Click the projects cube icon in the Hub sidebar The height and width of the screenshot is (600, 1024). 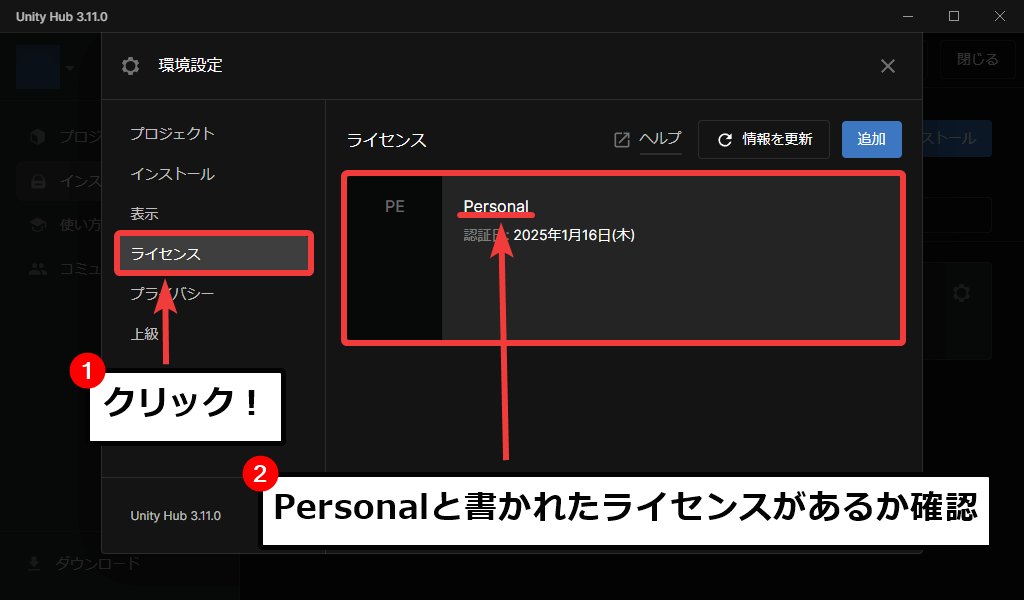click(38, 136)
